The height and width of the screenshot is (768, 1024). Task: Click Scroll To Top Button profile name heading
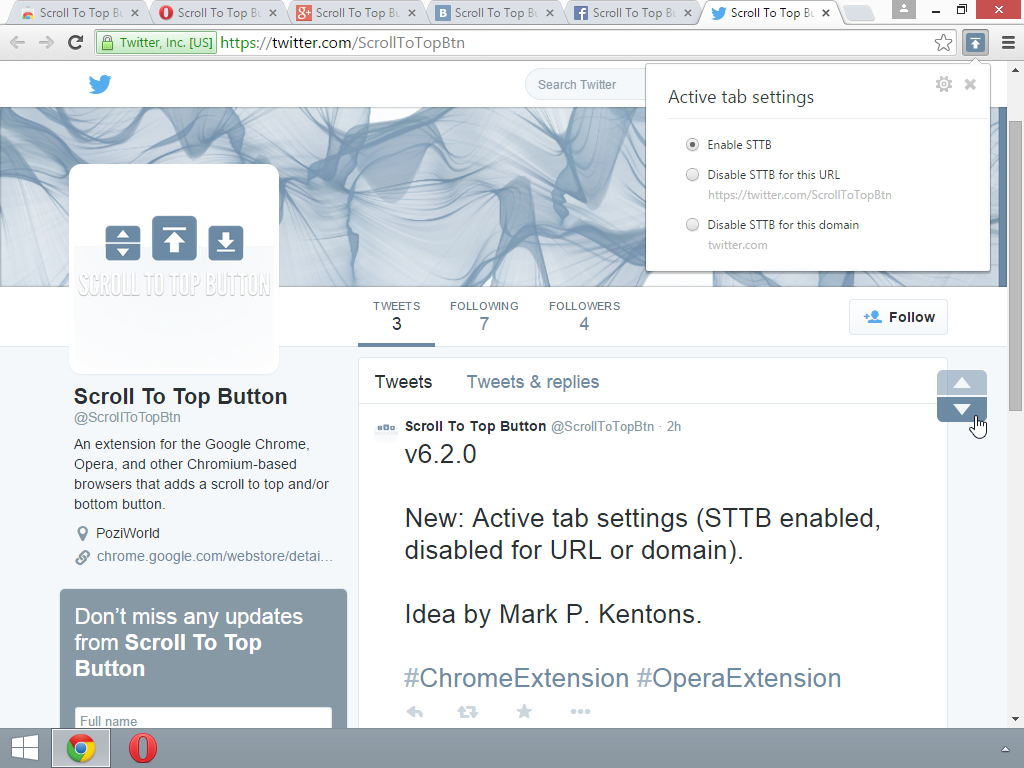pos(180,396)
